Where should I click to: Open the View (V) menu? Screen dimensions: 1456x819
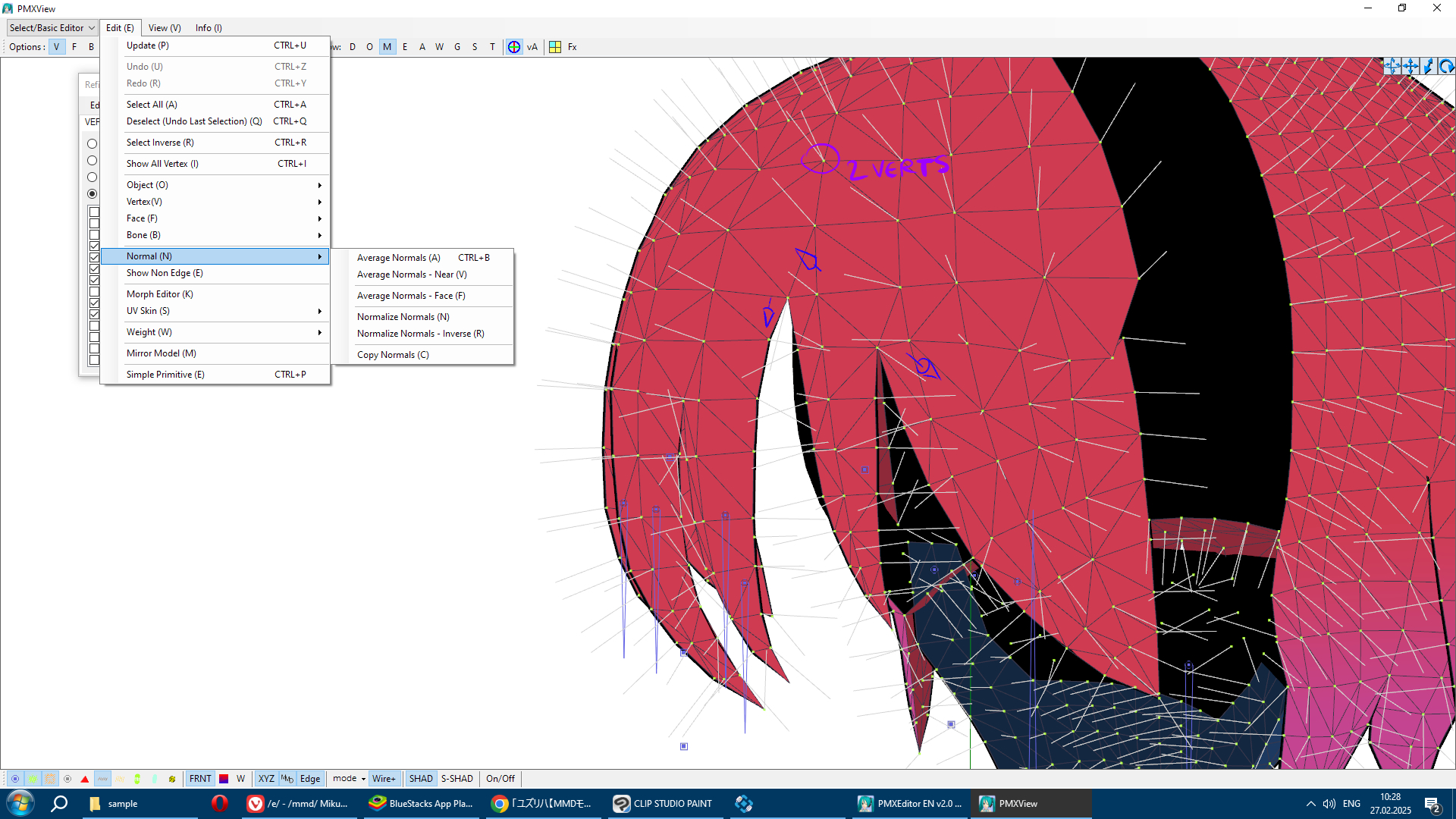click(165, 28)
